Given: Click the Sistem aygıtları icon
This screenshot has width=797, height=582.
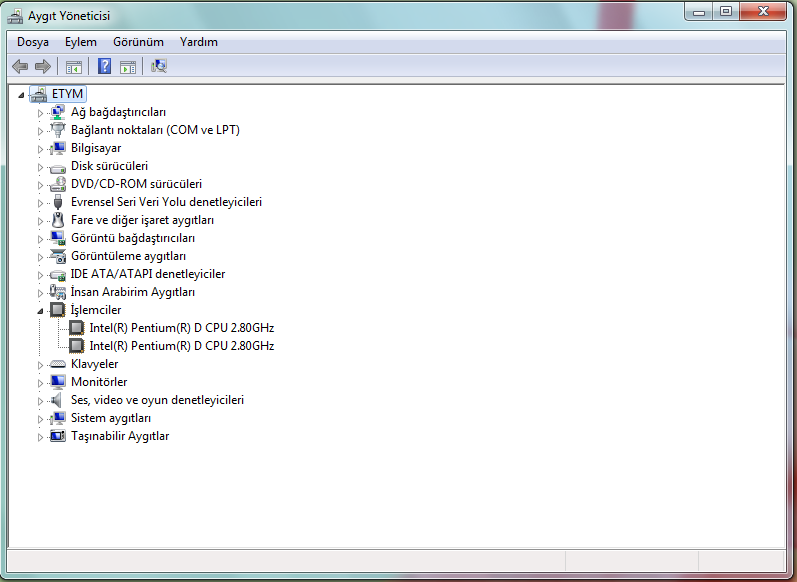Looking at the screenshot, I should click(x=57, y=418).
